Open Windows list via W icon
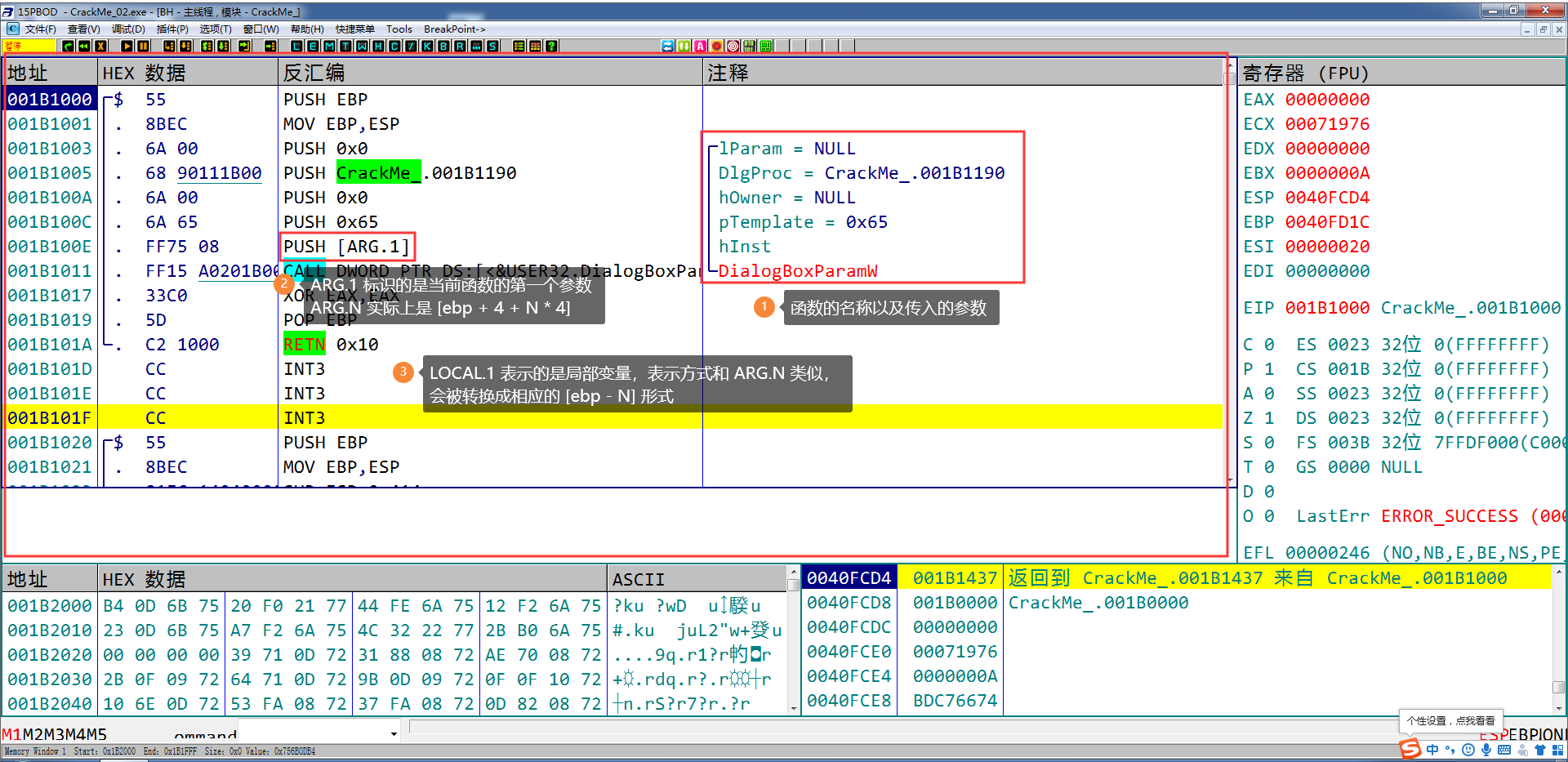This screenshot has width=1568, height=762. click(362, 46)
